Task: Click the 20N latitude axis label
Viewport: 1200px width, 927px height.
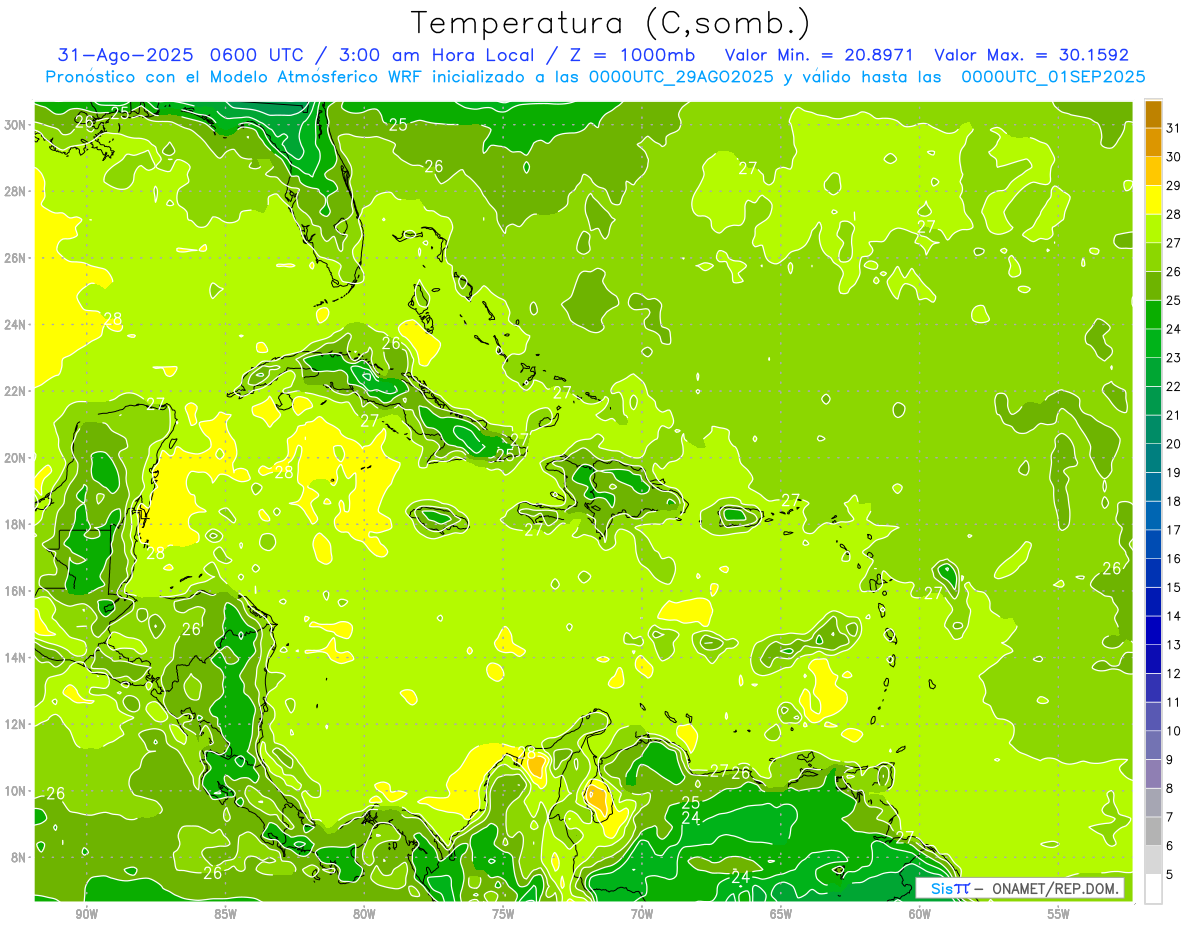Action: pos(16,458)
